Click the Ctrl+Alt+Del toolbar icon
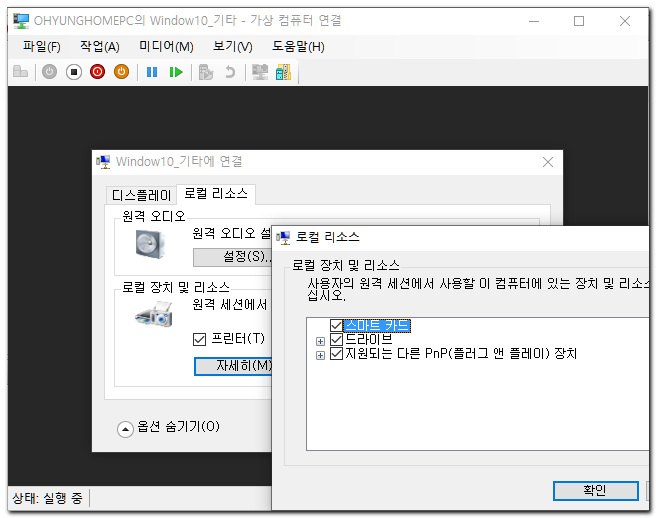 click(20, 72)
